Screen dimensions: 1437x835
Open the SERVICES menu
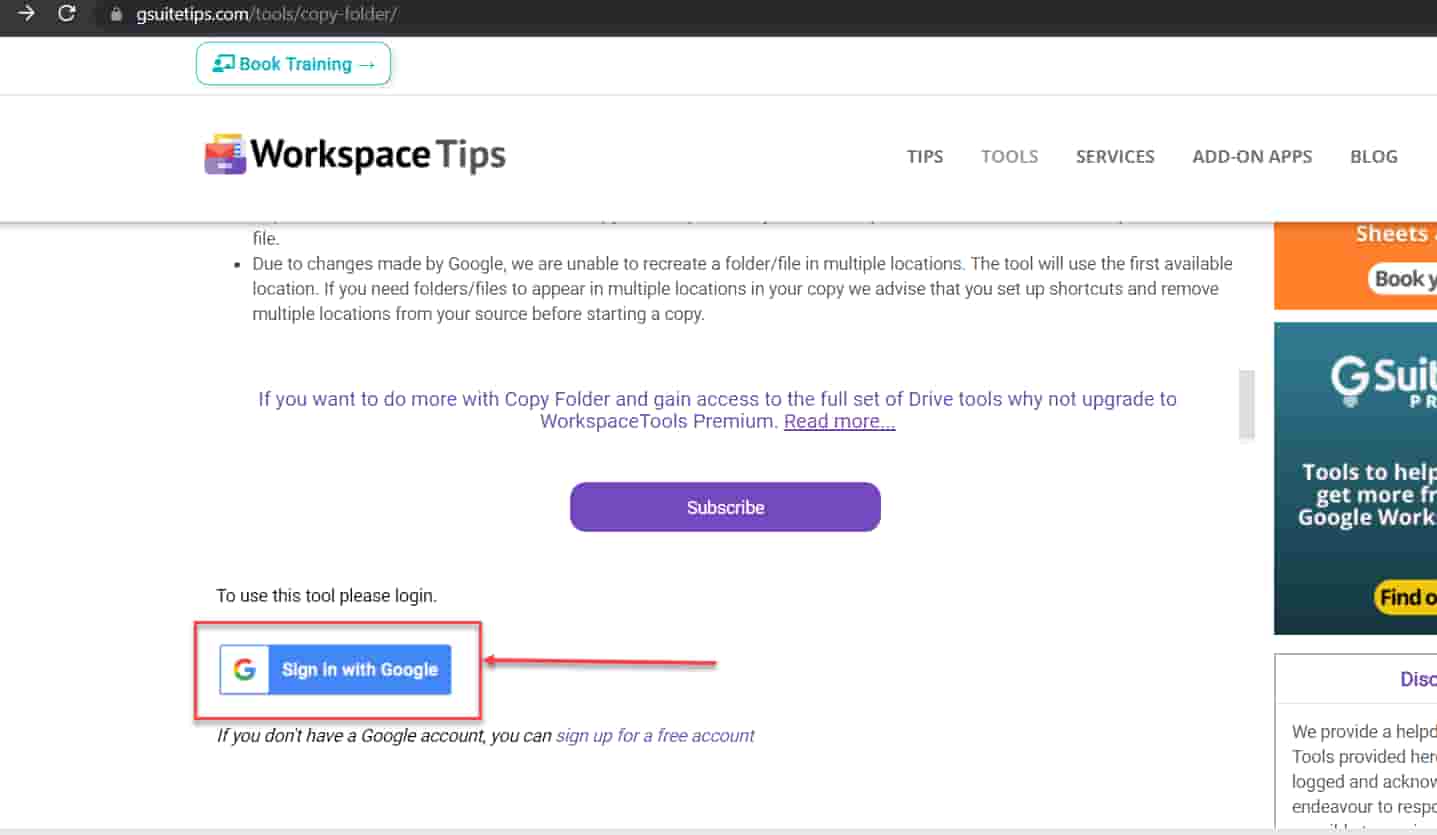(x=1115, y=156)
